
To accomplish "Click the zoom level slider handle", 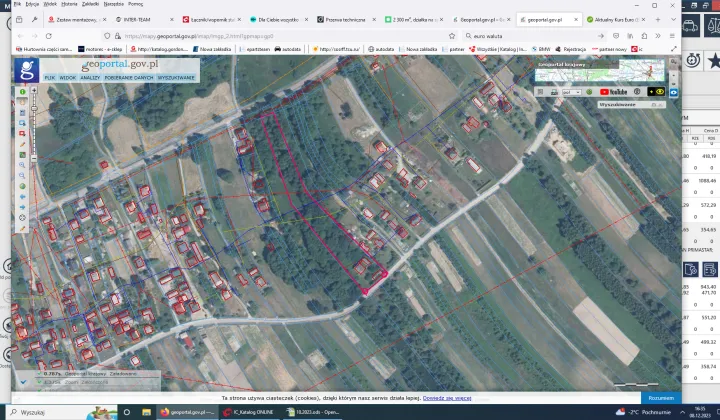I will 34,109.
